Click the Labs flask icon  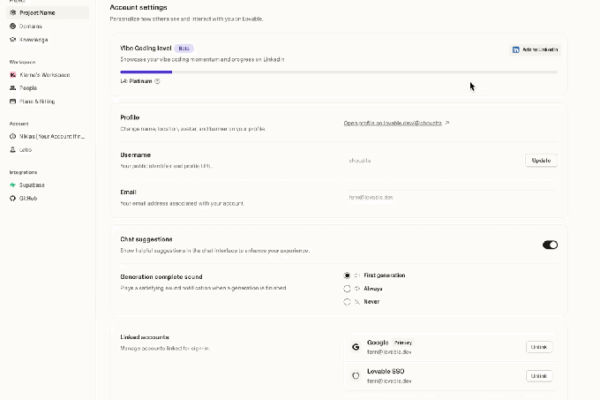point(12,149)
